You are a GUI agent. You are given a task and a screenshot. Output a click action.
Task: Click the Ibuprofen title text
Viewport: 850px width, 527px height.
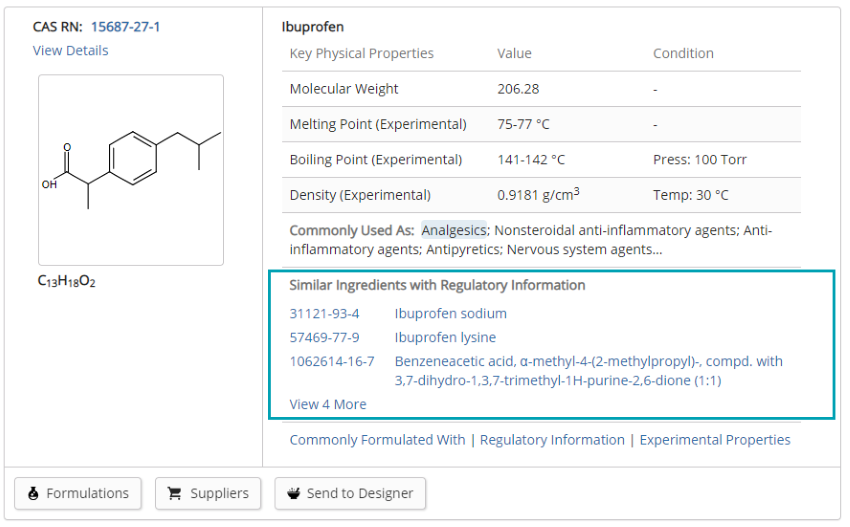point(313,27)
